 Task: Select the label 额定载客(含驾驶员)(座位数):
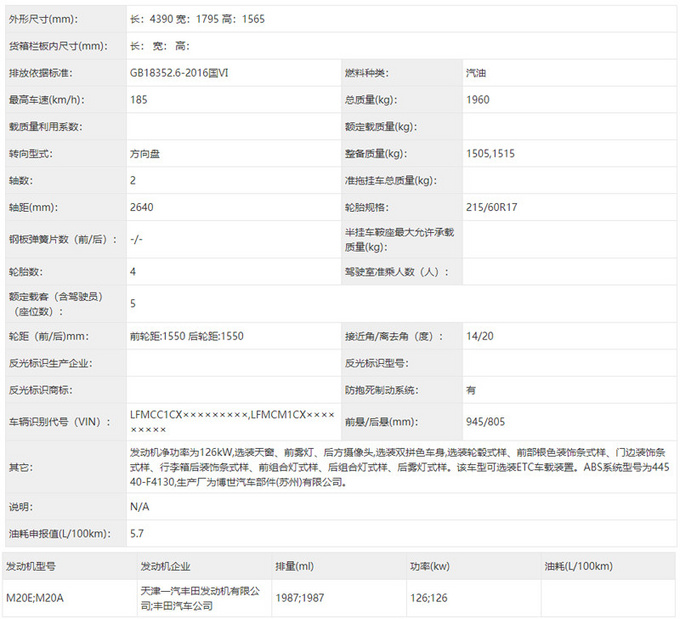(56, 304)
